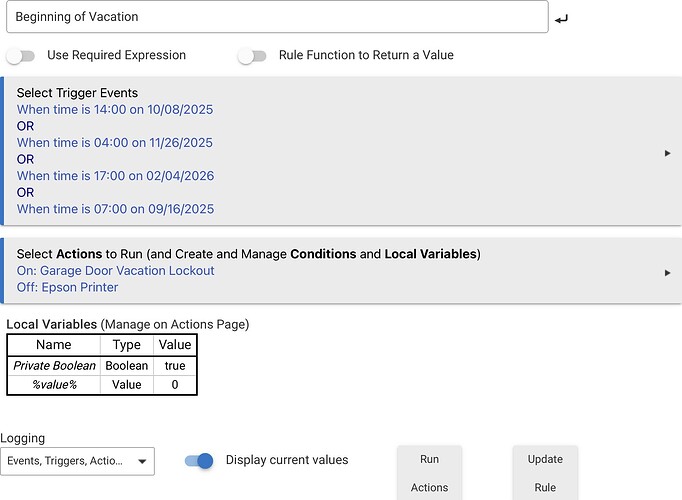This screenshot has width=682, height=500.
Task: Click the %value% variable name cell
Action: click(x=54, y=384)
